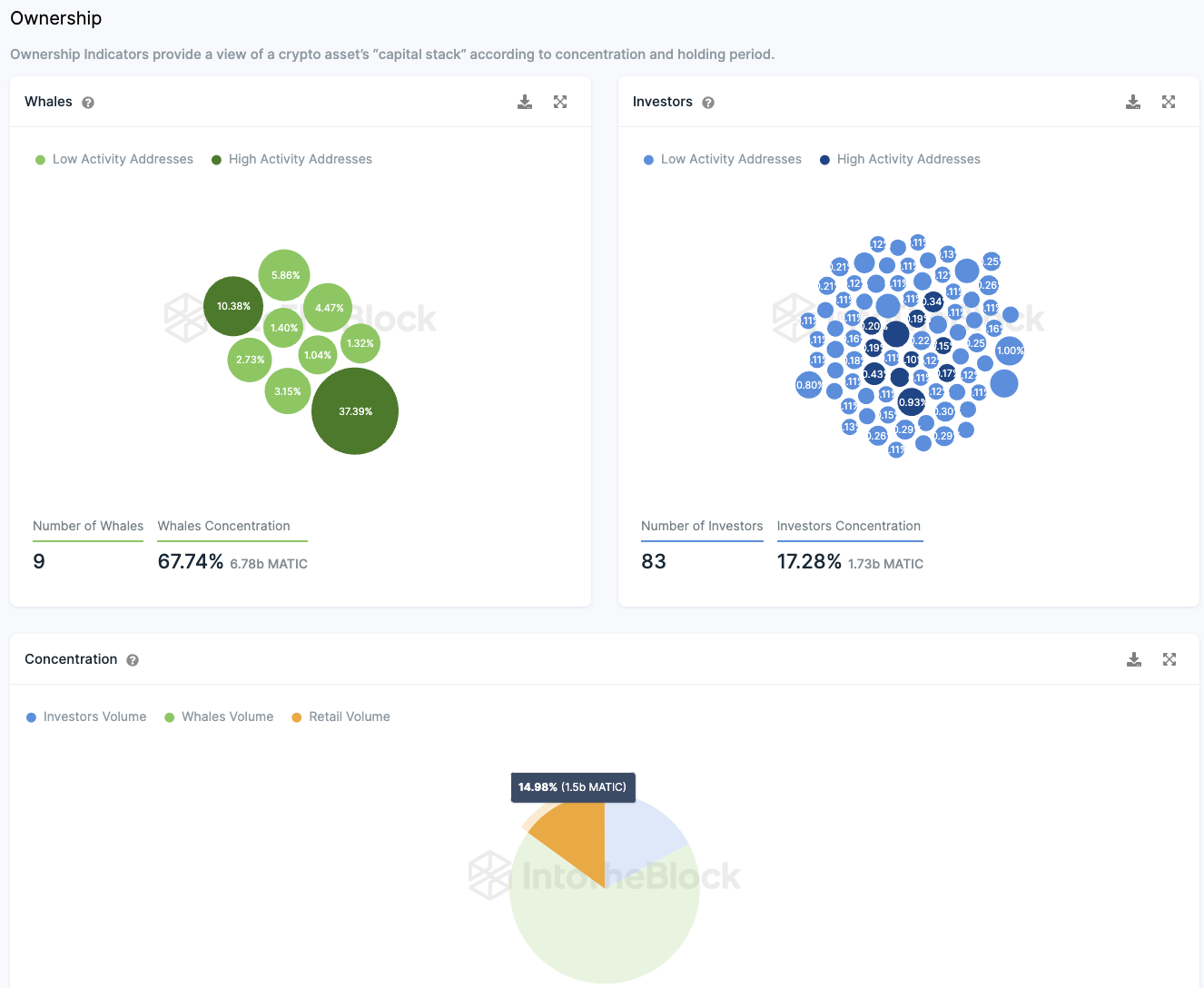This screenshot has height=988, width=1204.
Task: Select the 1.00% investor bubble
Action: click(1010, 351)
